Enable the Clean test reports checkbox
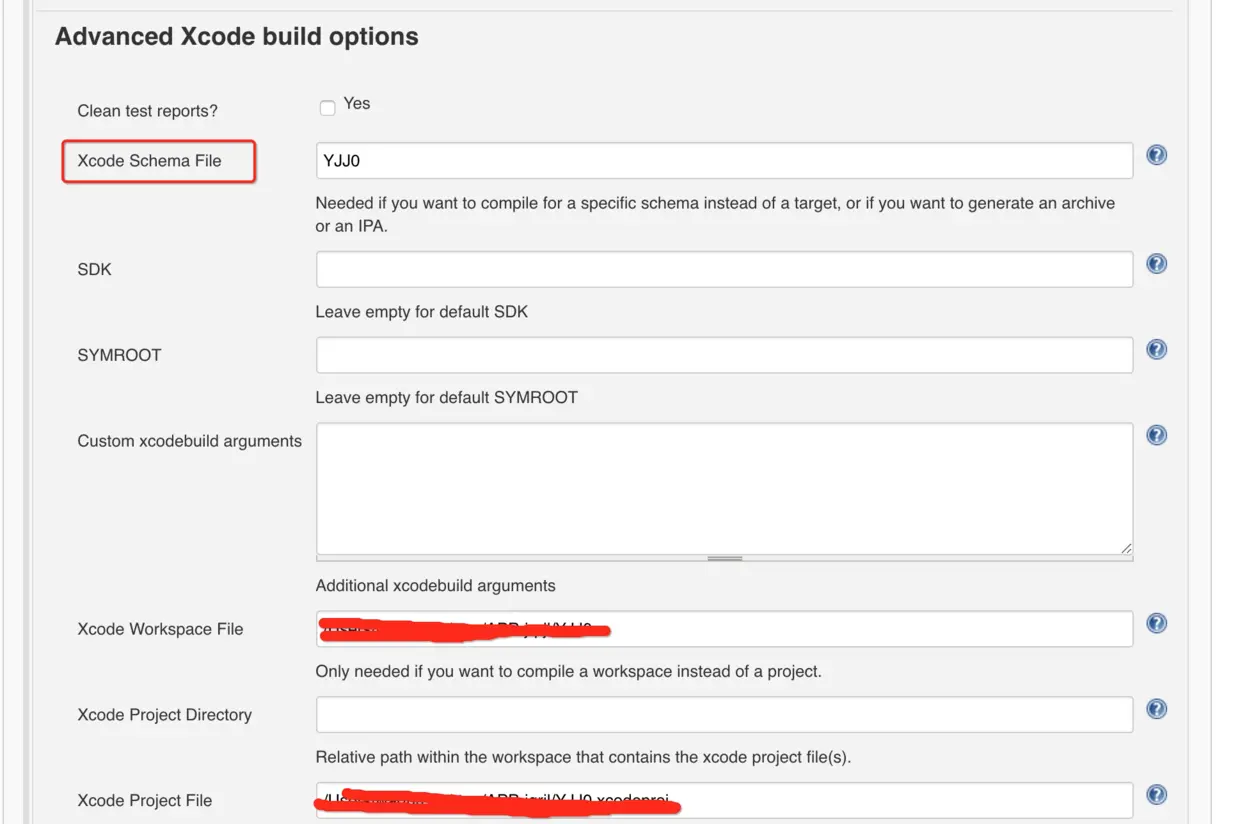The image size is (1240, 824). point(327,107)
